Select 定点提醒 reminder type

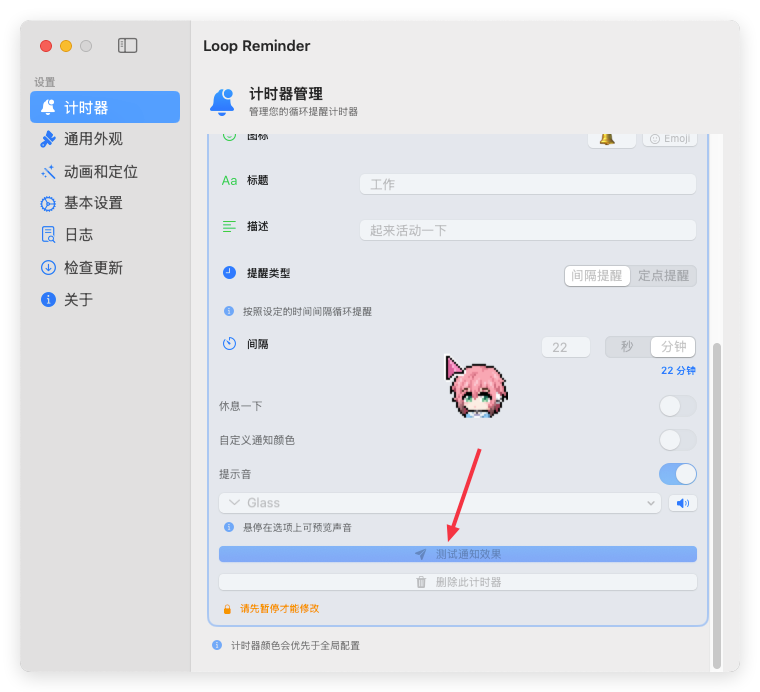coord(663,276)
